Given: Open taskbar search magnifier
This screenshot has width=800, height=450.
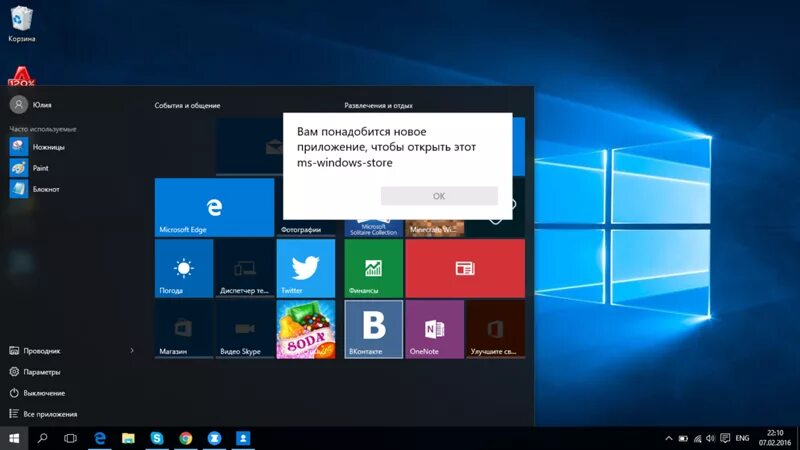Looking at the screenshot, I should (42, 438).
